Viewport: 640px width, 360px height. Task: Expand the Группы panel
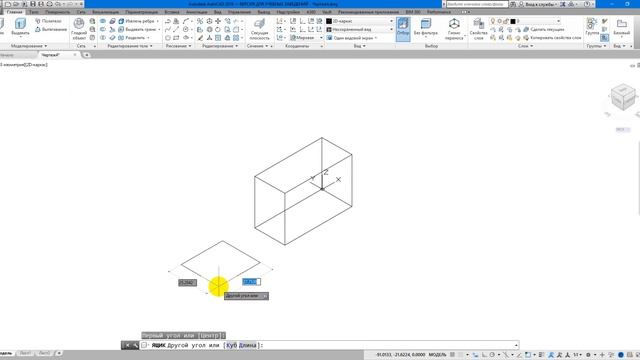(596, 46)
